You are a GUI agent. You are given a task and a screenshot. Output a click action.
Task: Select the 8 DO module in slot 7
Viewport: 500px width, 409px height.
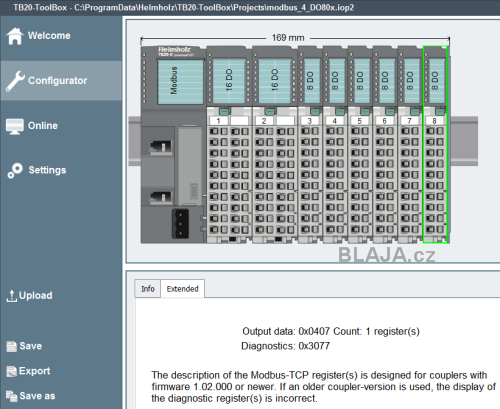(410, 144)
